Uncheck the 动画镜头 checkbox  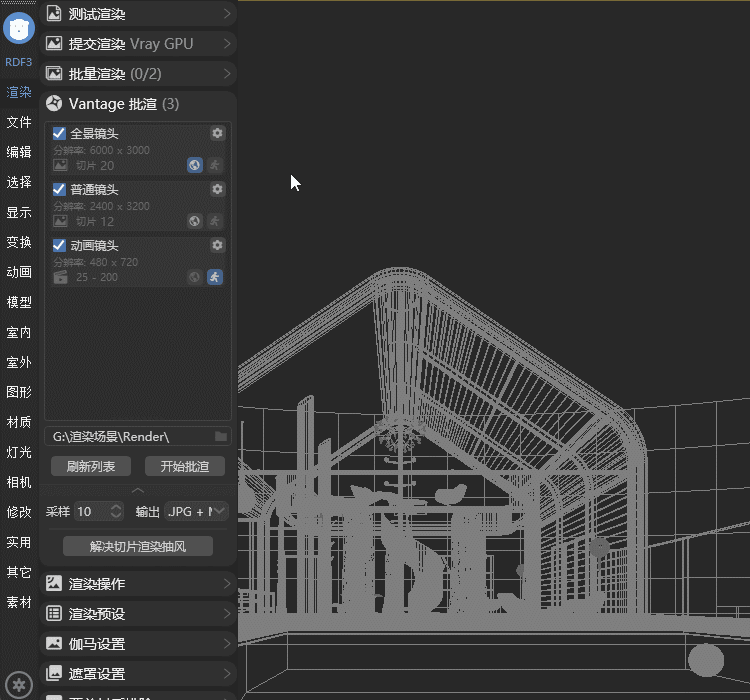tap(59, 245)
